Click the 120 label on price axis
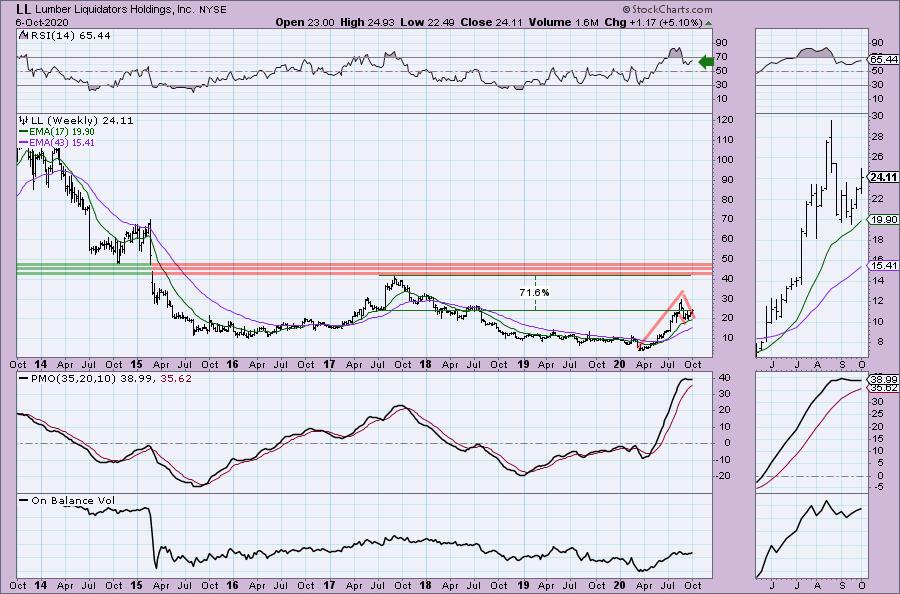The width and height of the screenshot is (900, 594). click(x=725, y=120)
